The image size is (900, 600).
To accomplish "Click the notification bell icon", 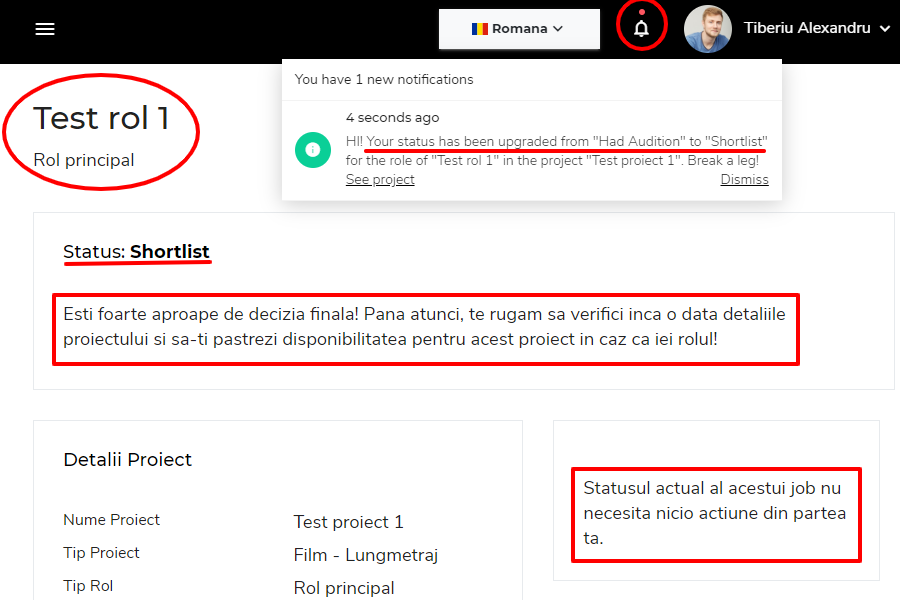I will pos(641,29).
